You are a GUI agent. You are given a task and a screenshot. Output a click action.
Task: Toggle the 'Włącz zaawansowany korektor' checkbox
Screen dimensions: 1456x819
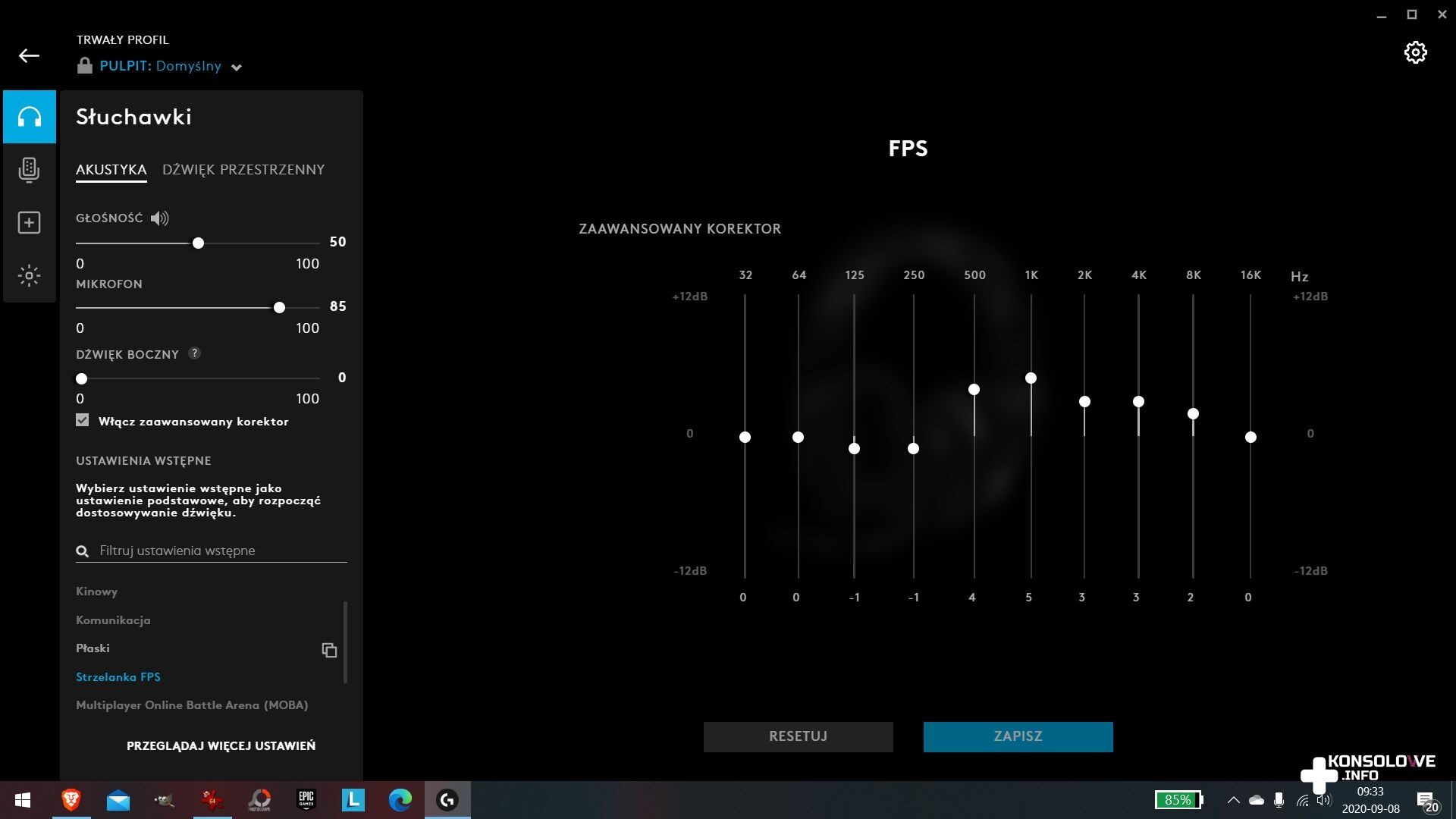[83, 420]
